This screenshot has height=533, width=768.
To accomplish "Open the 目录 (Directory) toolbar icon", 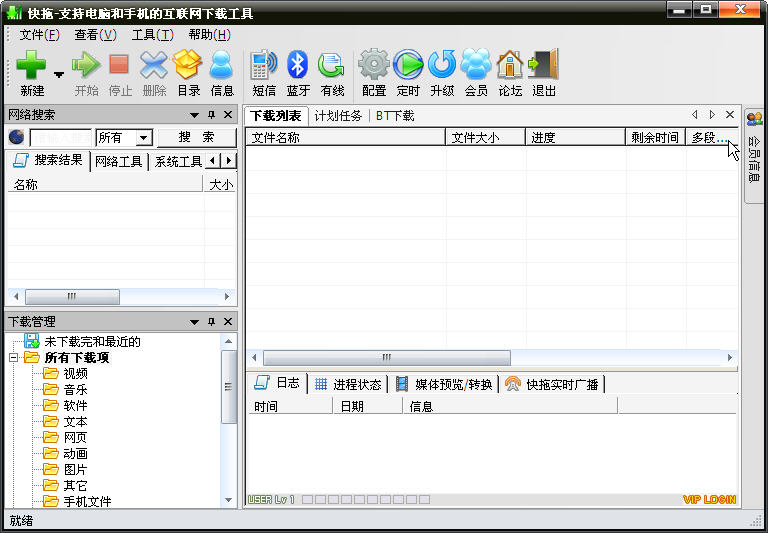I will 188,66.
